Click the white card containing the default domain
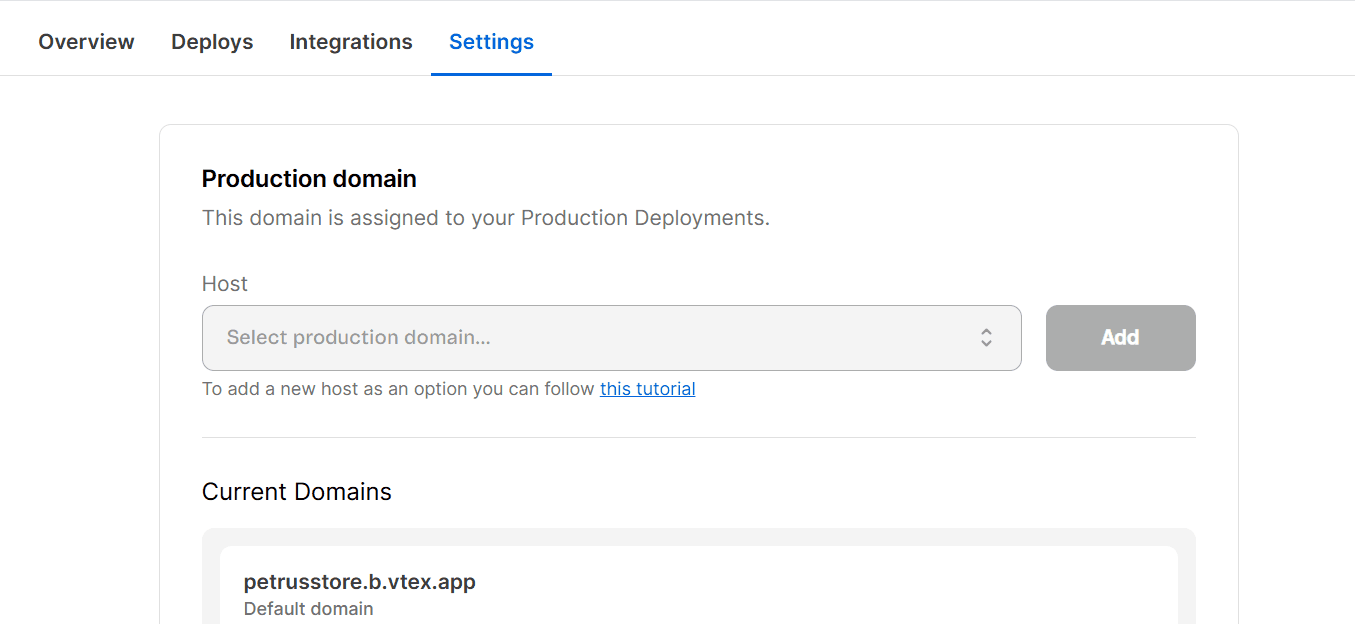Screen dimensions: 1355x624 click(800, 590)
